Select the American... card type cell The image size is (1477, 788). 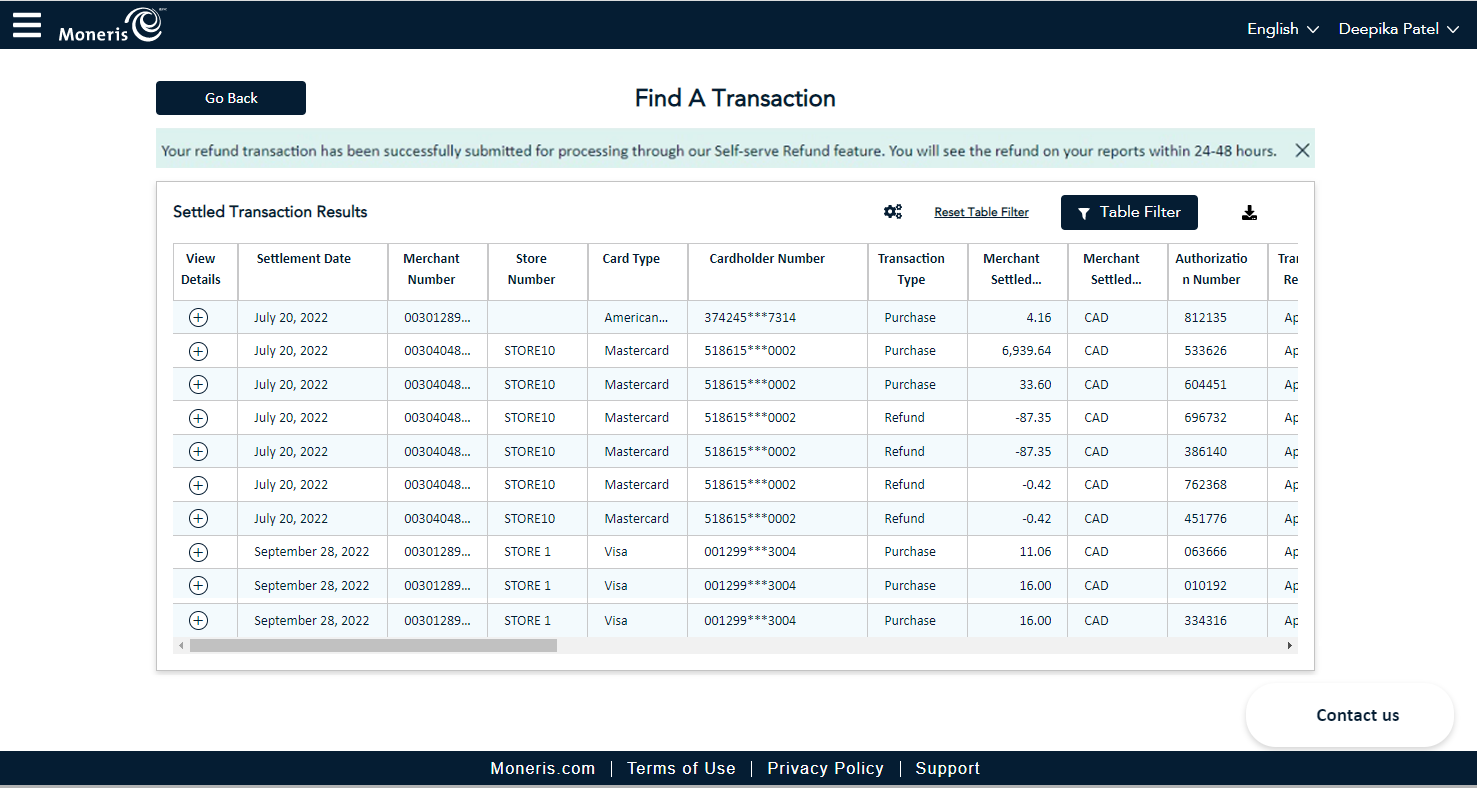click(x=636, y=318)
